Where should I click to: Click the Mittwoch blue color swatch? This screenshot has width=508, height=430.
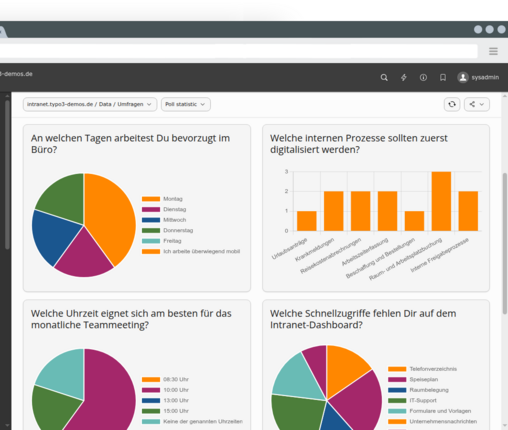[x=151, y=220]
